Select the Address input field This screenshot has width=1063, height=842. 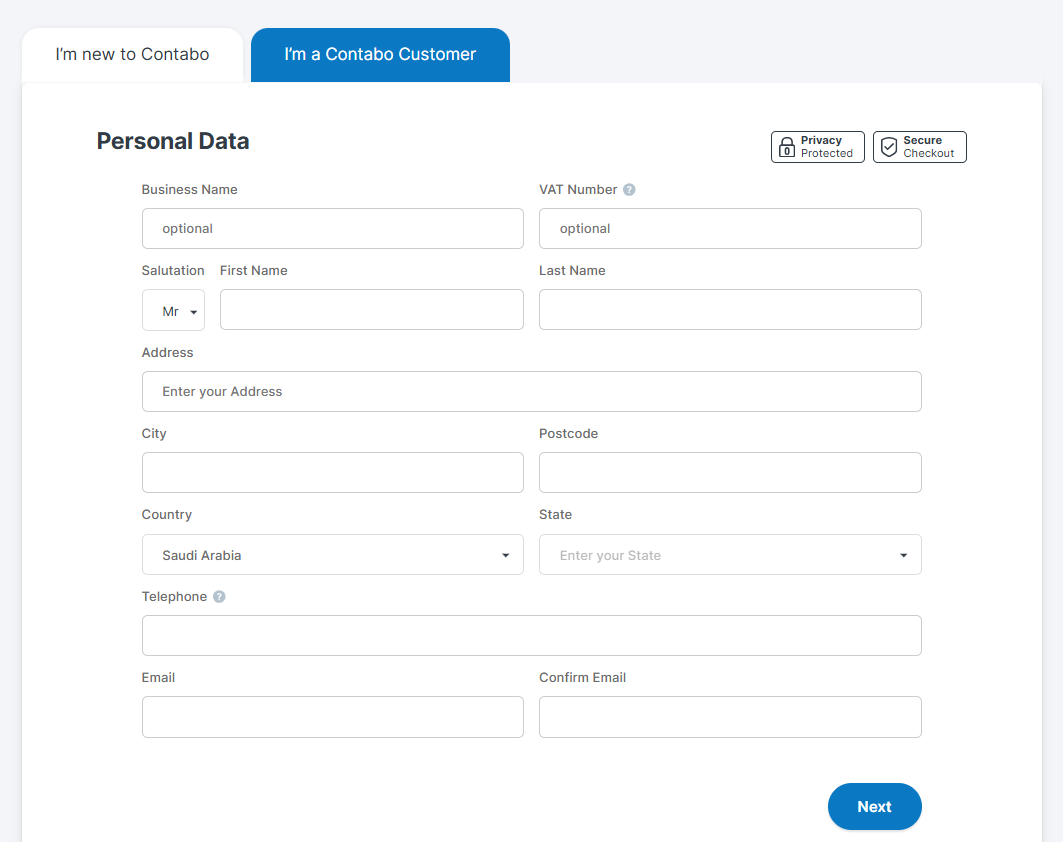pos(532,391)
